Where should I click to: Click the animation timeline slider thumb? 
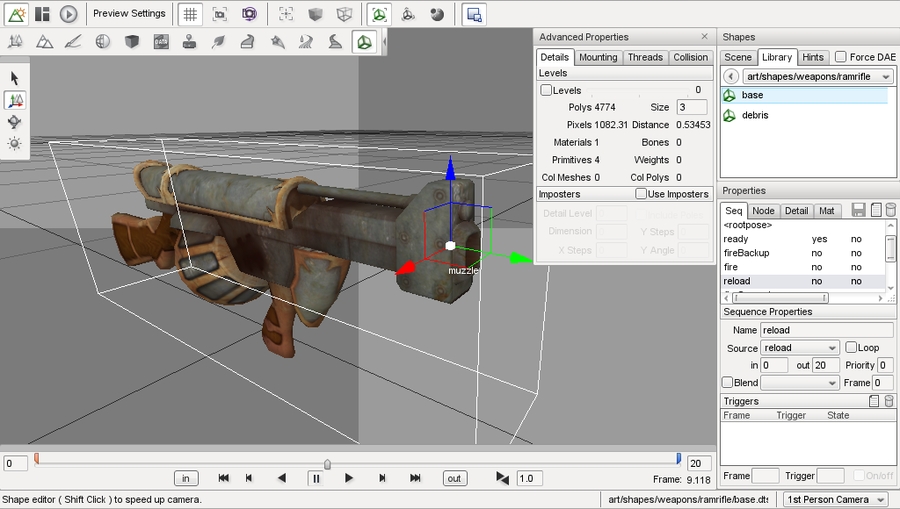(327, 464)
